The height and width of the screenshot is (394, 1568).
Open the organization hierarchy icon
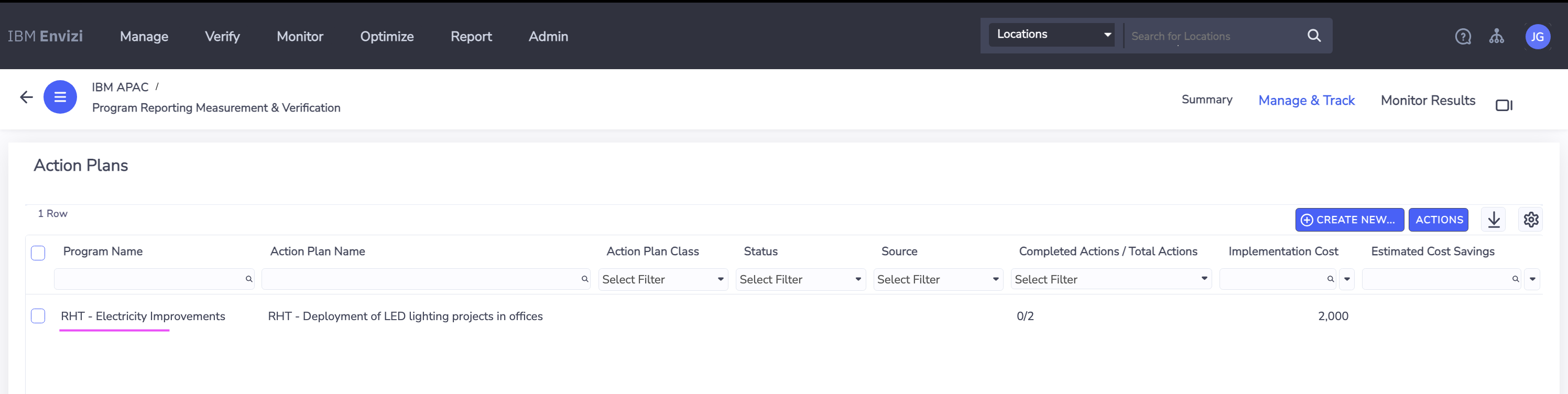pos(1496,37)
